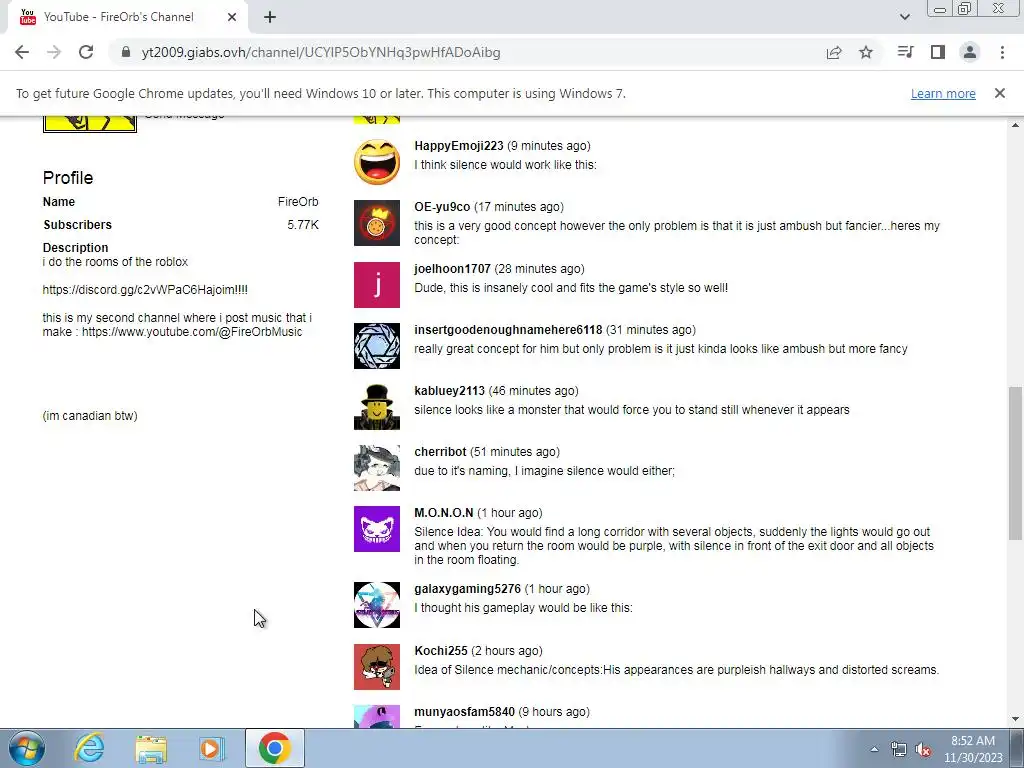Open munyaosfam5840's username link
The width and height of the screenshot is (1024, 768).
(464, 712)
